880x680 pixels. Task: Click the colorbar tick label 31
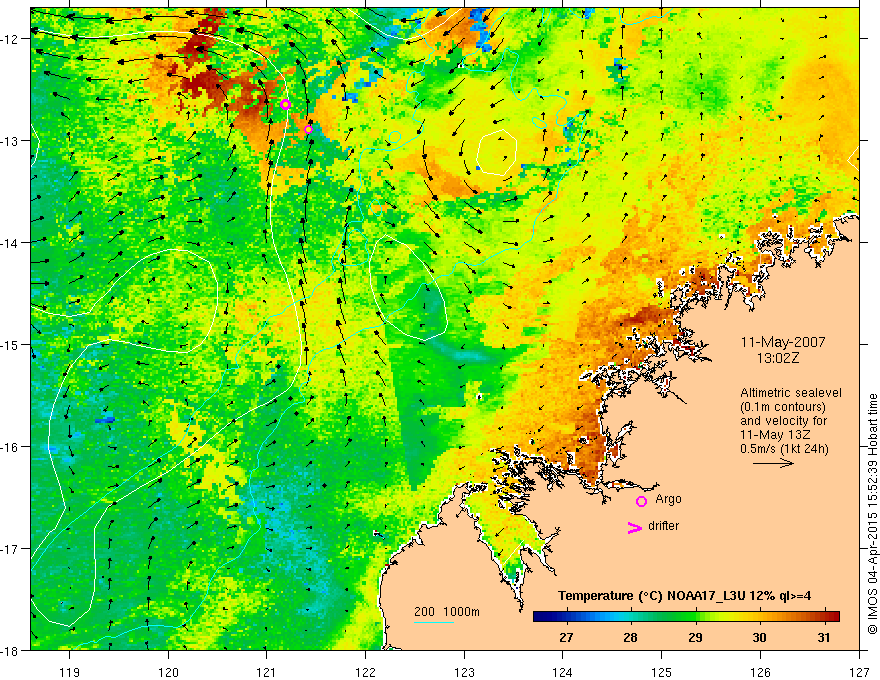point(823,638)
